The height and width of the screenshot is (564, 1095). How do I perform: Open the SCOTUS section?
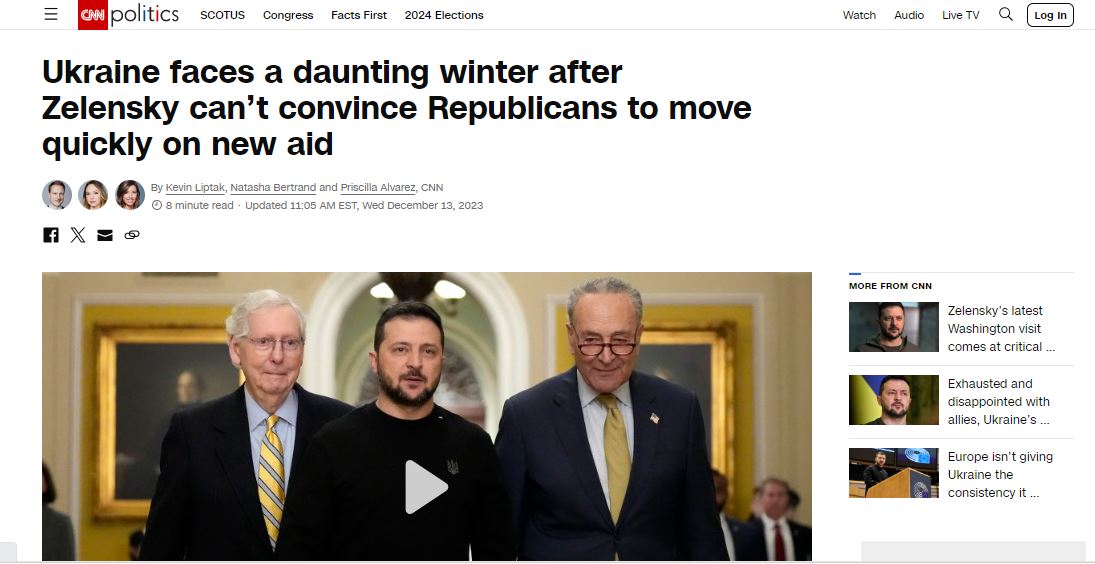pyautogui.click(x=222, y=15)
